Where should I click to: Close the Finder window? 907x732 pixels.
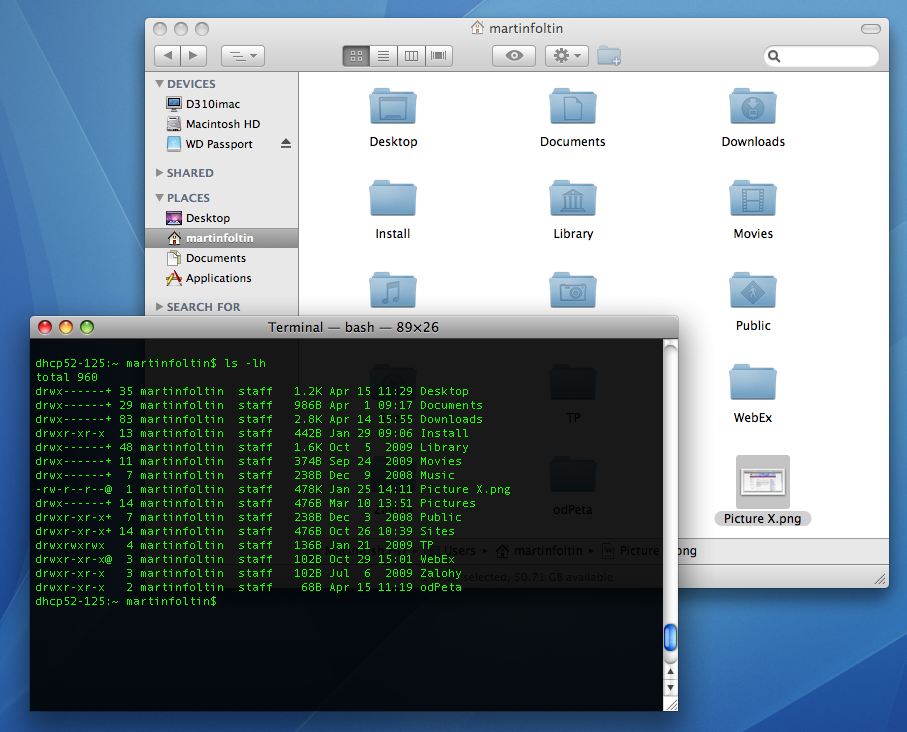click(160, 29)
